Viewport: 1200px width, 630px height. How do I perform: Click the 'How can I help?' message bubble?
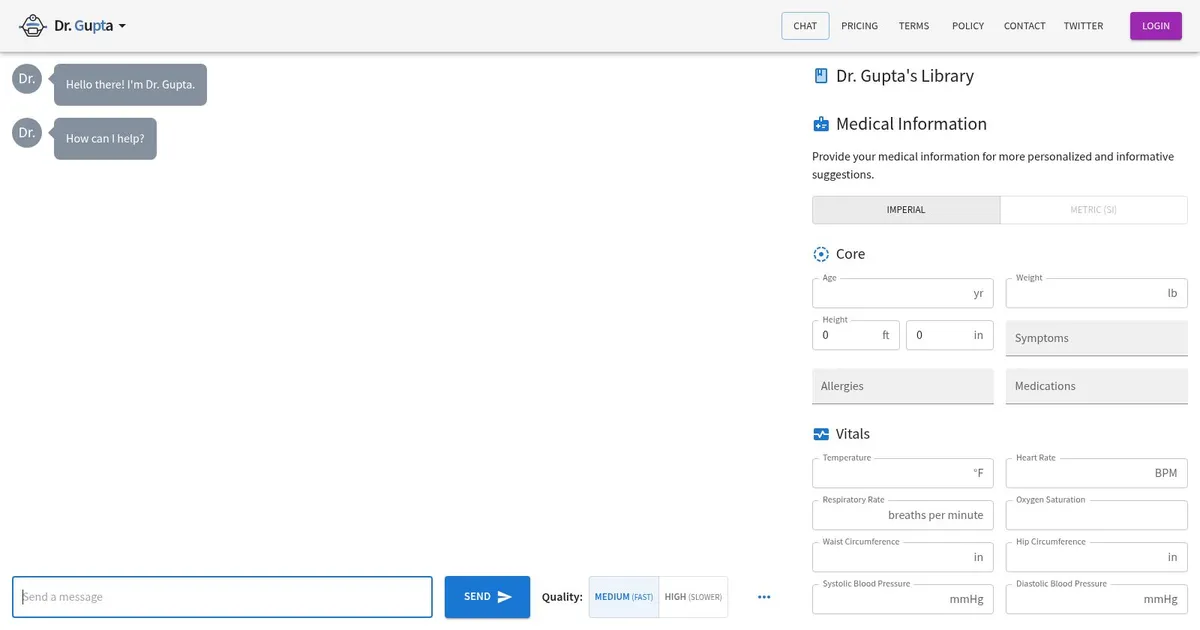(105, 138)
